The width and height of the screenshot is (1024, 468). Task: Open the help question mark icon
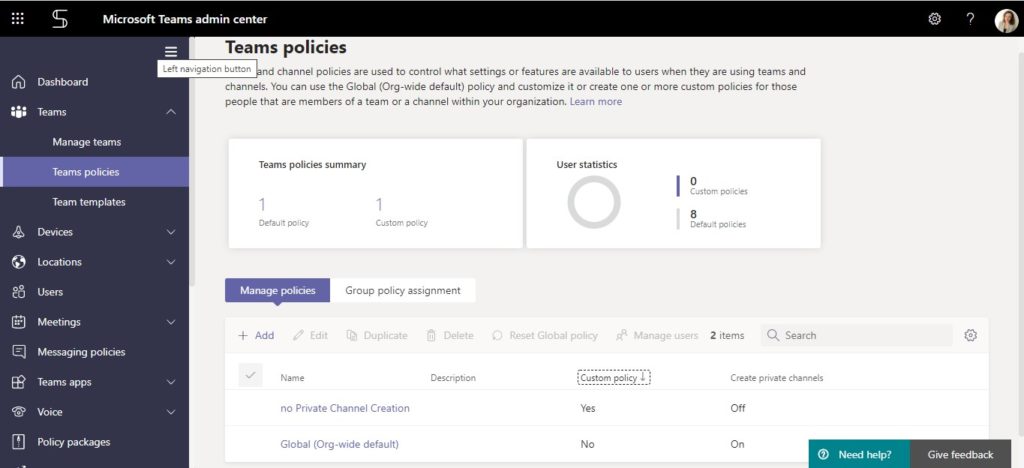(970, 19)
